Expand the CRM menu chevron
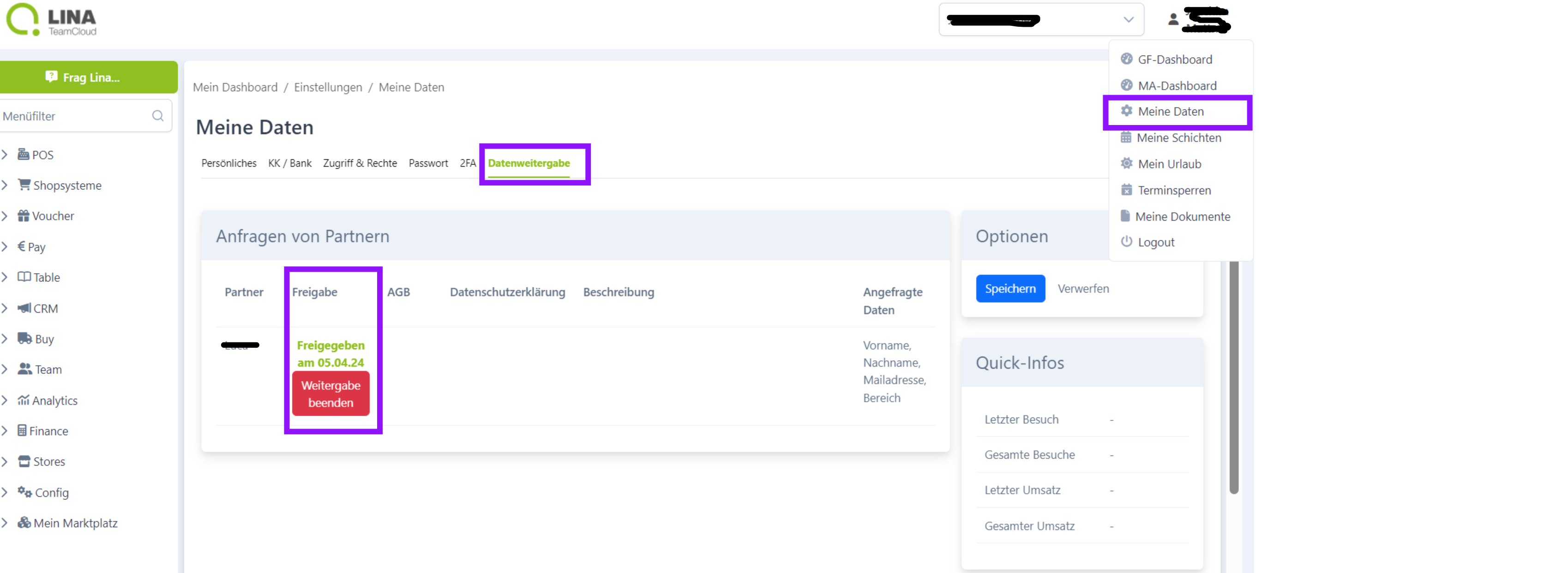Viewport: 1568px width, 573px height. coord(5,308)
